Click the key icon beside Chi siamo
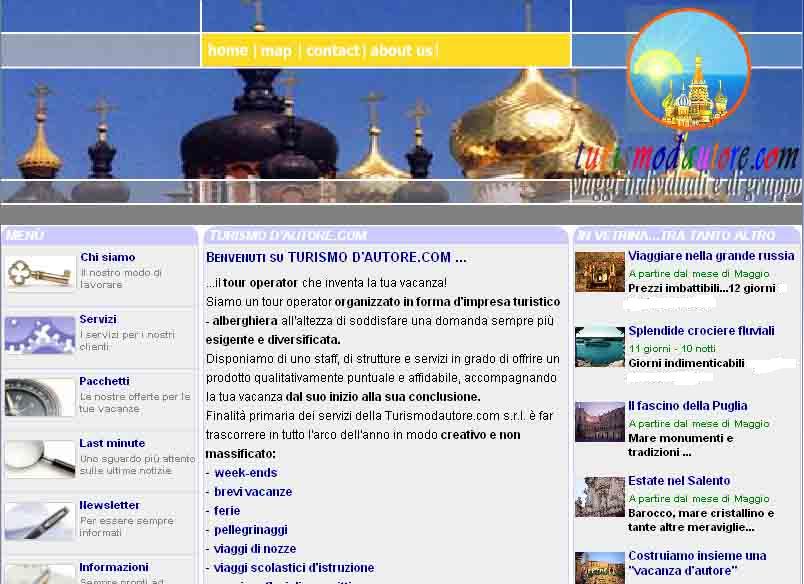The width and height of the screenshot is (804, 584). point(39,272)
